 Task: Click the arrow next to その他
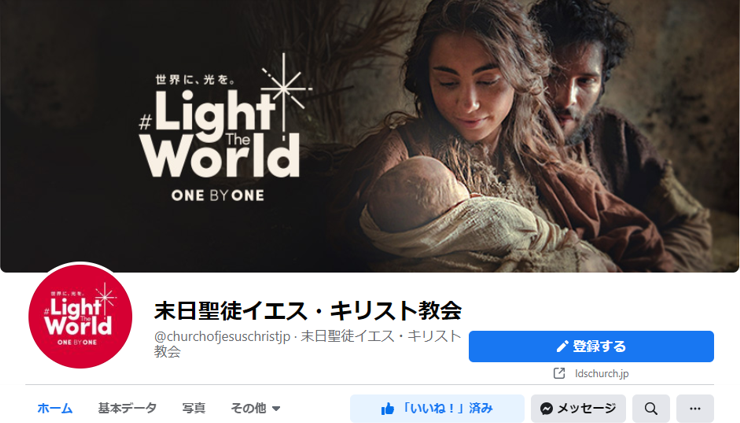[276, 409]
